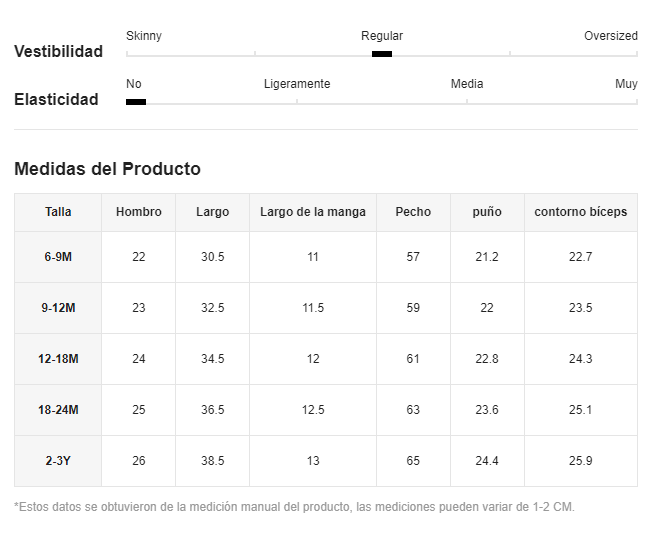The width and height of the screenshot is (664, 534).
Task: Select the 2-3Y size row label
Action: click(58, 461)
